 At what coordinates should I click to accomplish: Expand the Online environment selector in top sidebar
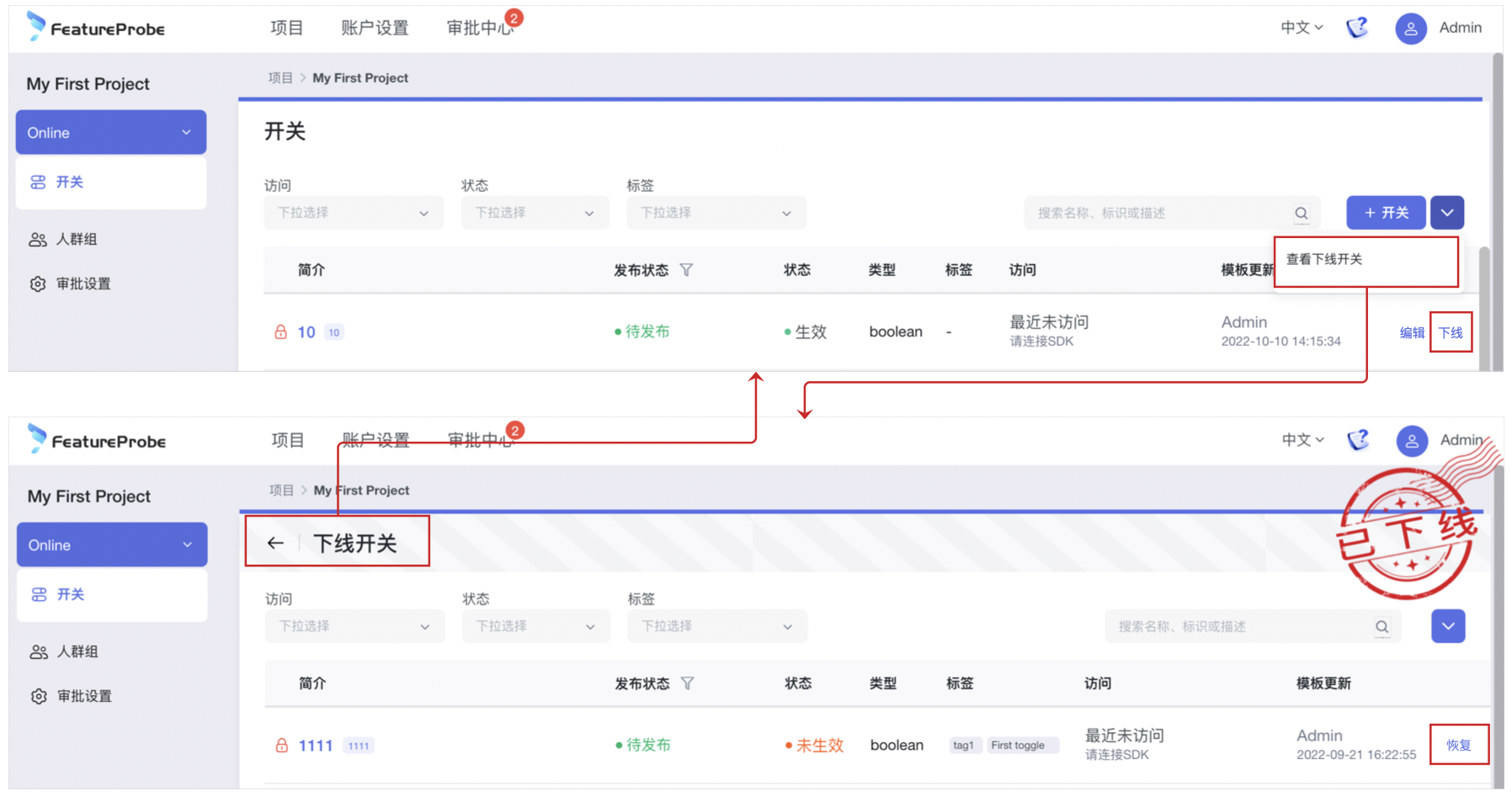click(x=111, y=133)
